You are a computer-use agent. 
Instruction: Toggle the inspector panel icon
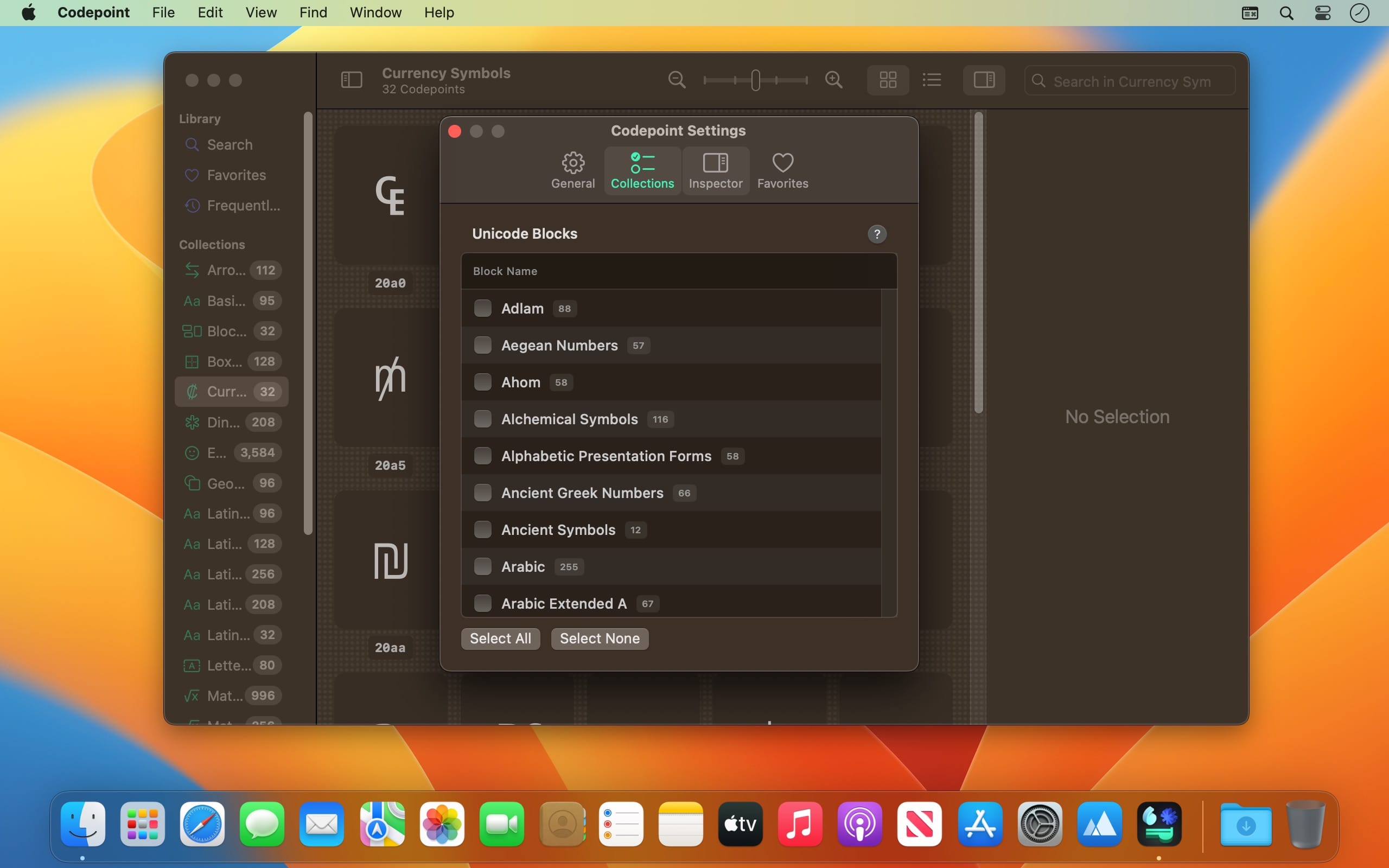tap(984, 80)
